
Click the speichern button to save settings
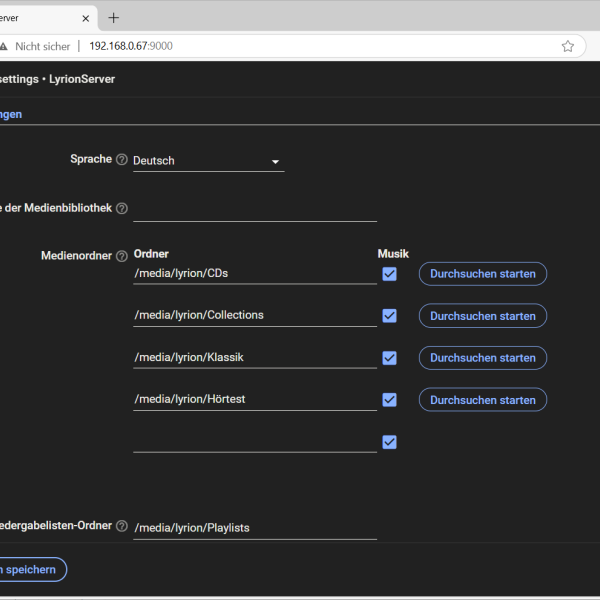(32, 569)
